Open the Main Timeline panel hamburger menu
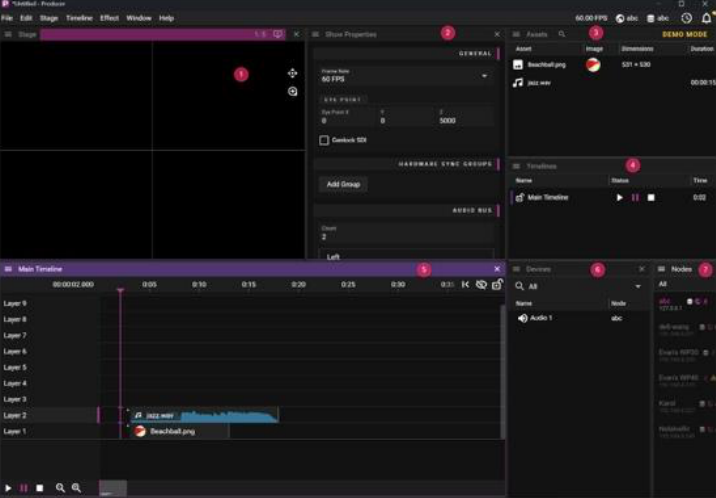 (8, 269)
